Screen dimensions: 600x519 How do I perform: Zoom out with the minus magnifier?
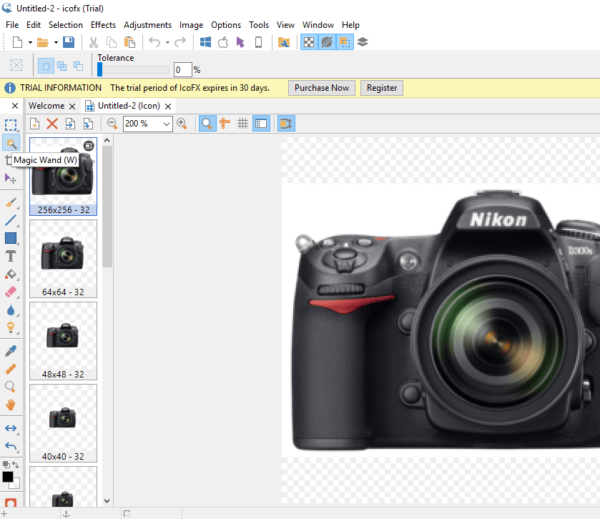coord(112,124)
